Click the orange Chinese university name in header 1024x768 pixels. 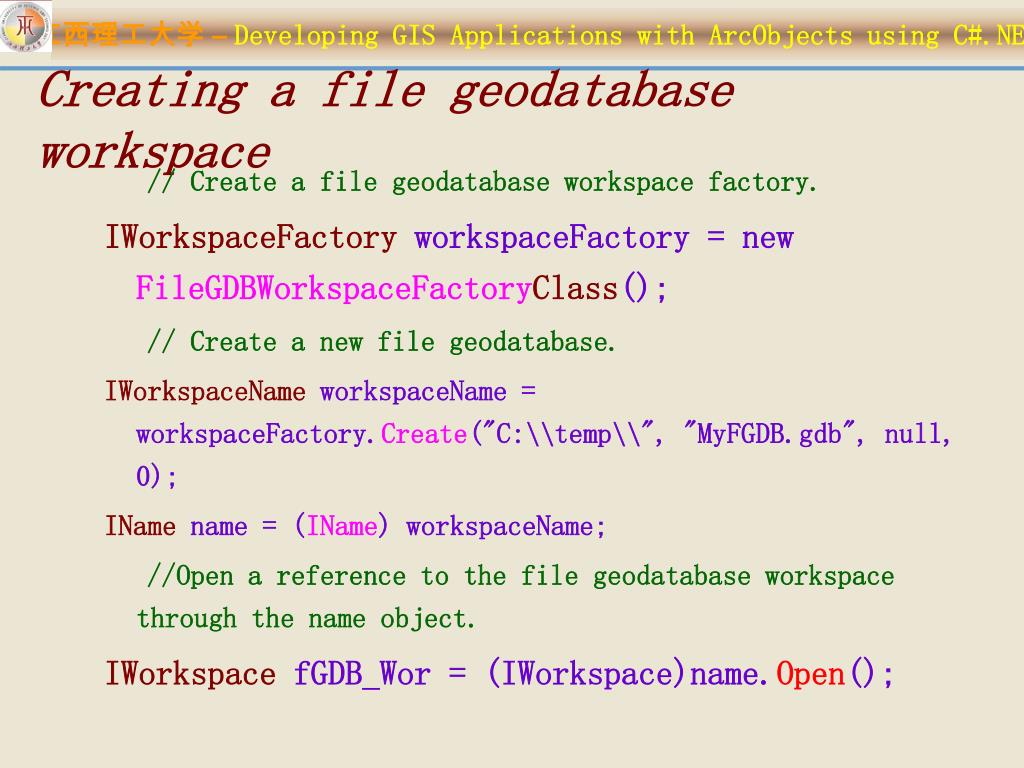click(x=128, y=35)
